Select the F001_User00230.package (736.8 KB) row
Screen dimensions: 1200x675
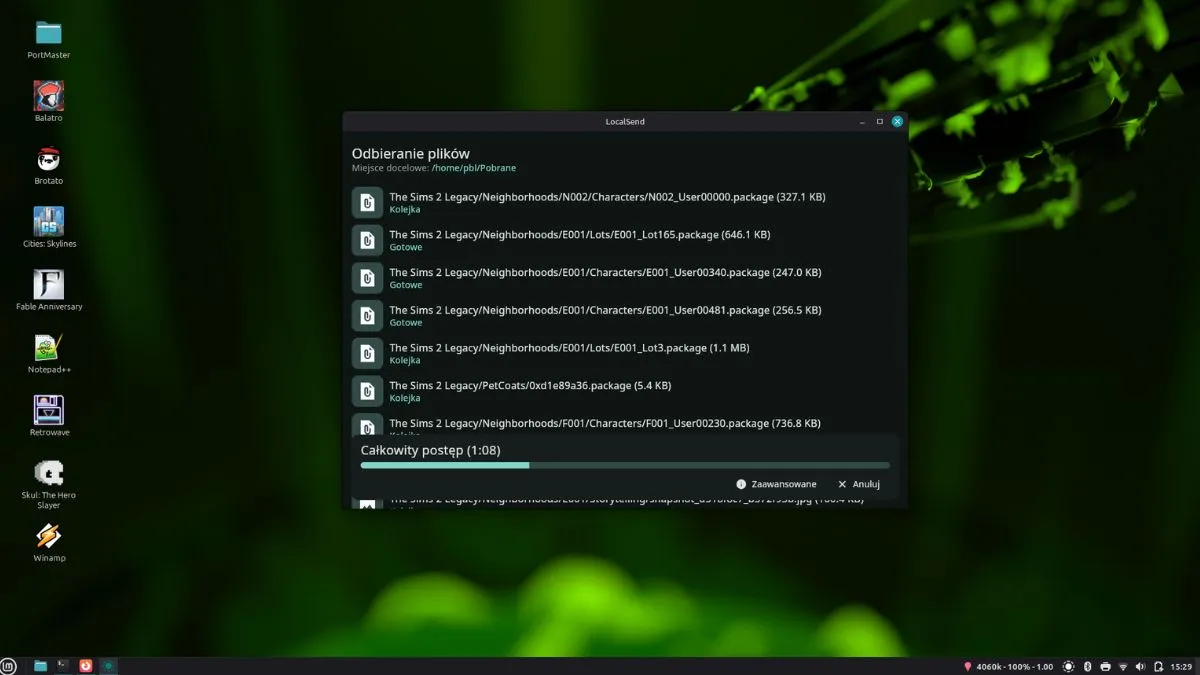[625, 424]
